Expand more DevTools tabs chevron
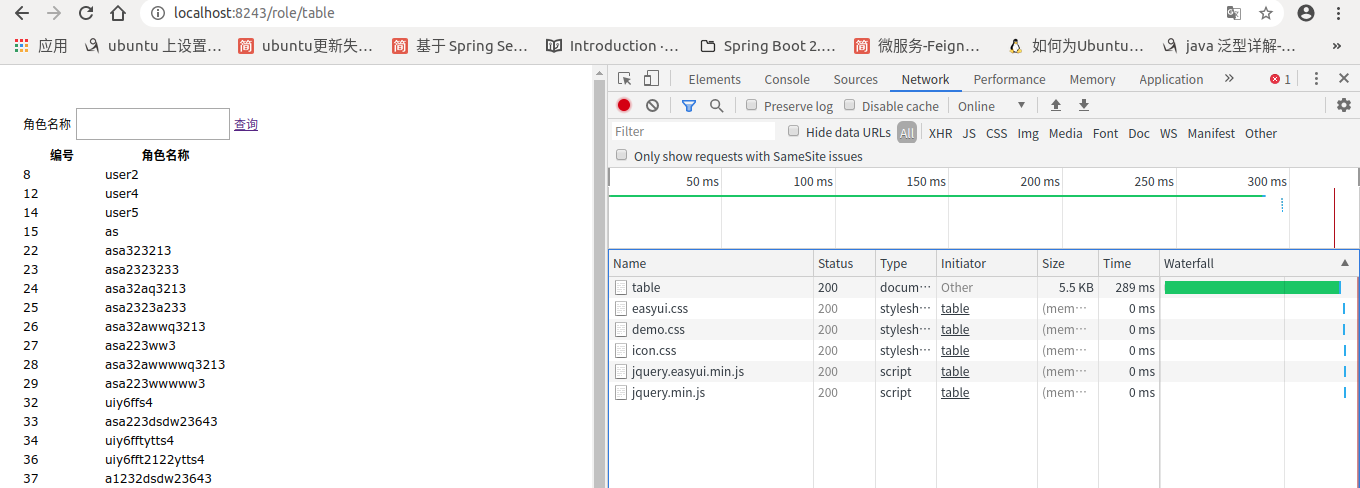This screenshot has width=1360, height=488. tap(1229, 79)
